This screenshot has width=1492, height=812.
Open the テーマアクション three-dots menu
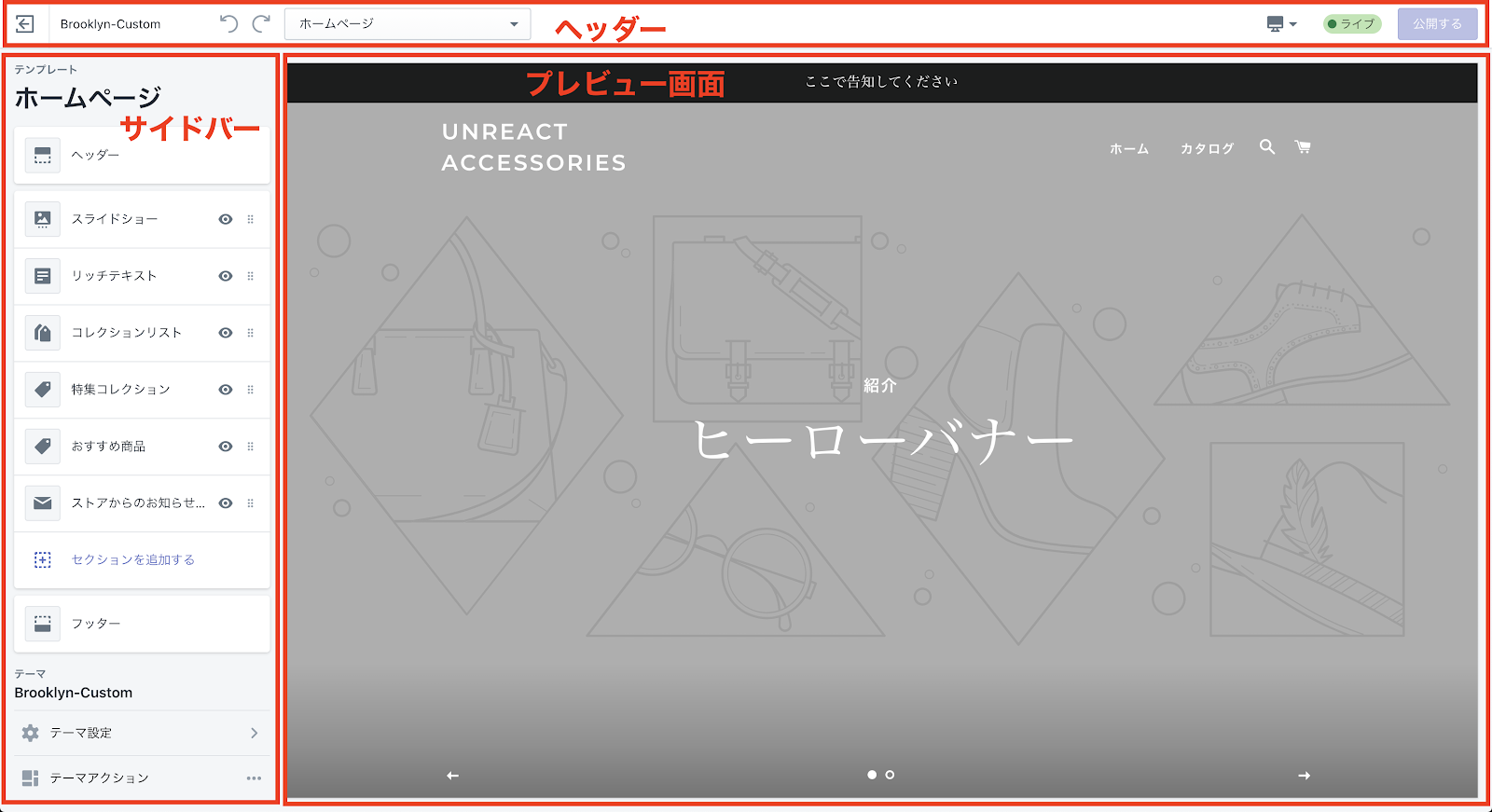(x=254, y=778)
